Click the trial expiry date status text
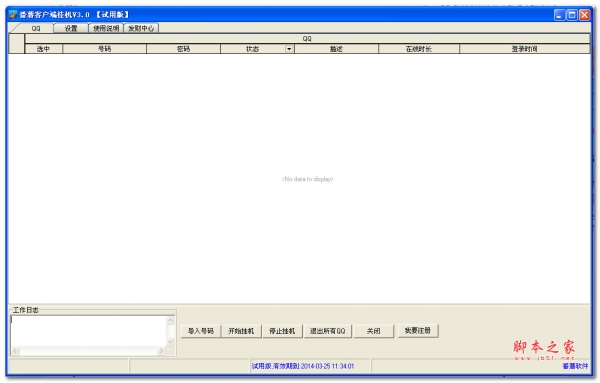 click(303, 366)
